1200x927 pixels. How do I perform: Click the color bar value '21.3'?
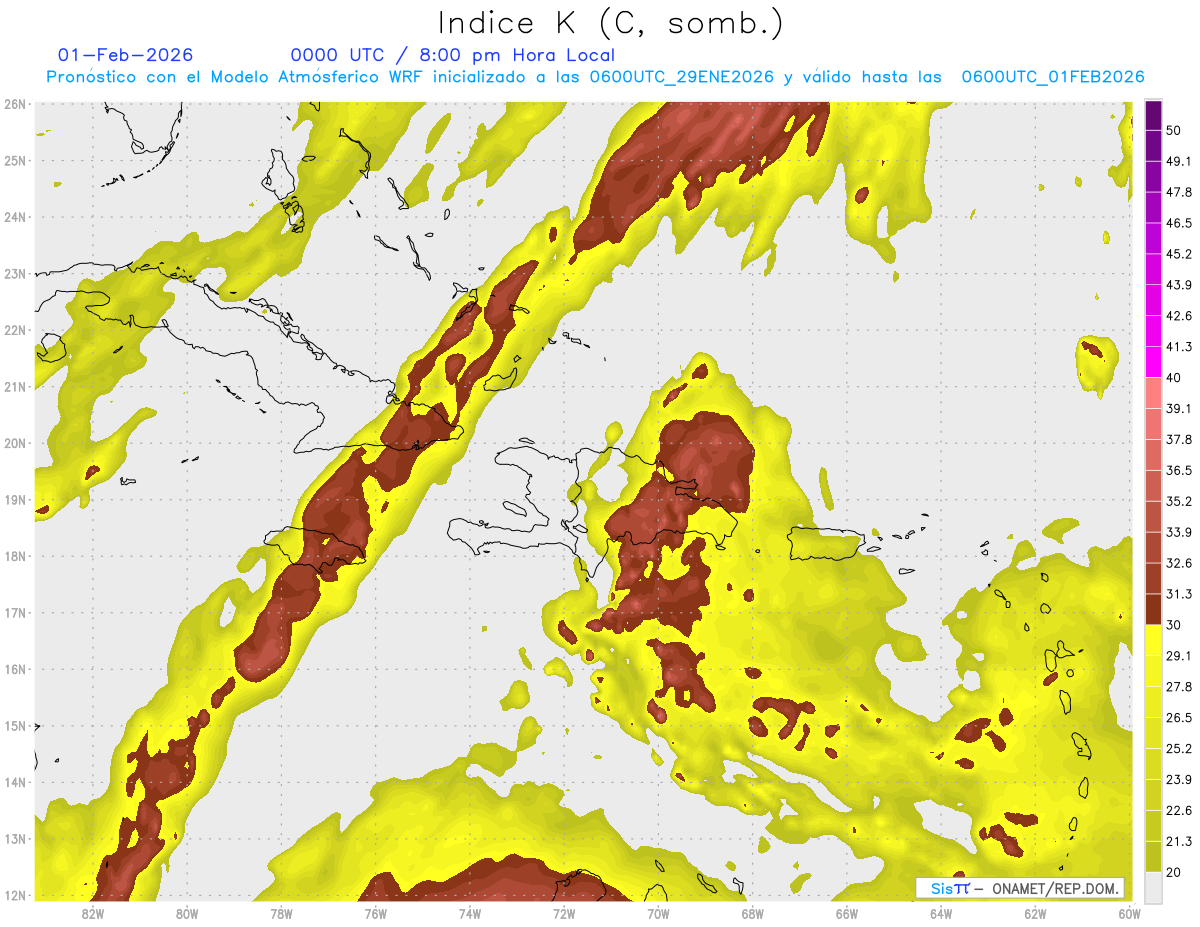point(1179,842)
